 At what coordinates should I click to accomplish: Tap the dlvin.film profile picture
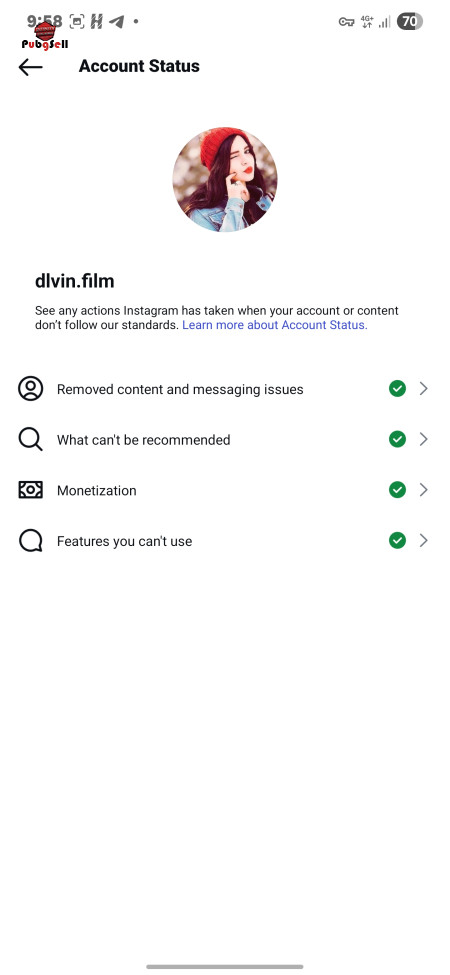coord(225,180)
